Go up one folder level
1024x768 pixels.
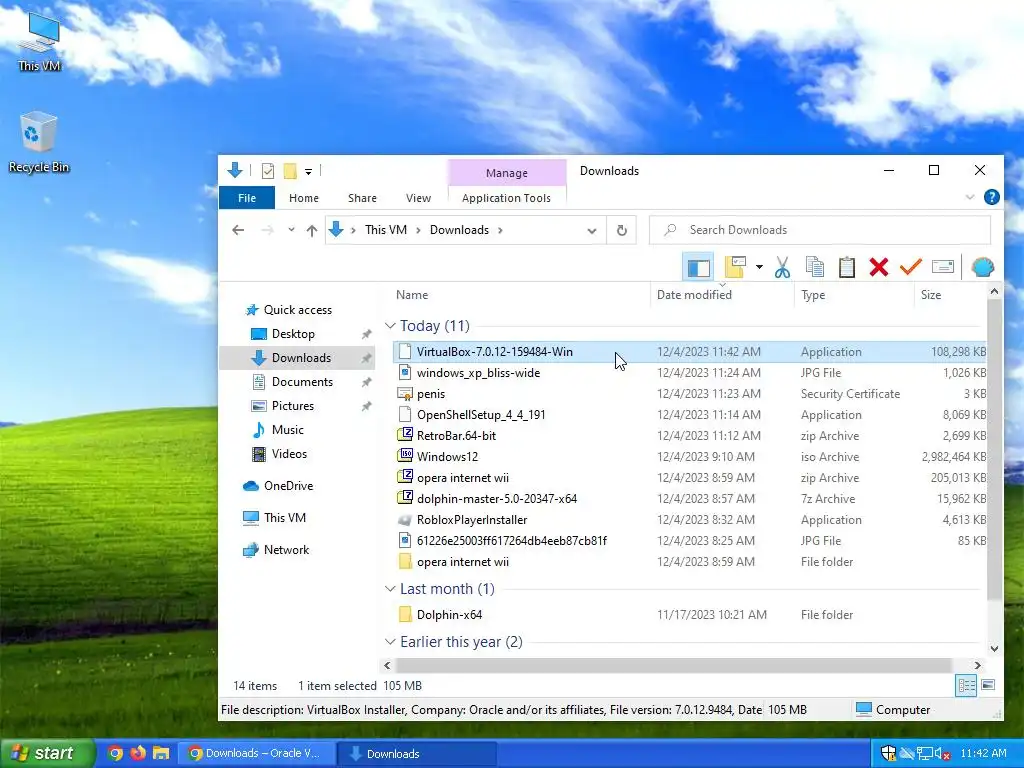coord(312,230)
